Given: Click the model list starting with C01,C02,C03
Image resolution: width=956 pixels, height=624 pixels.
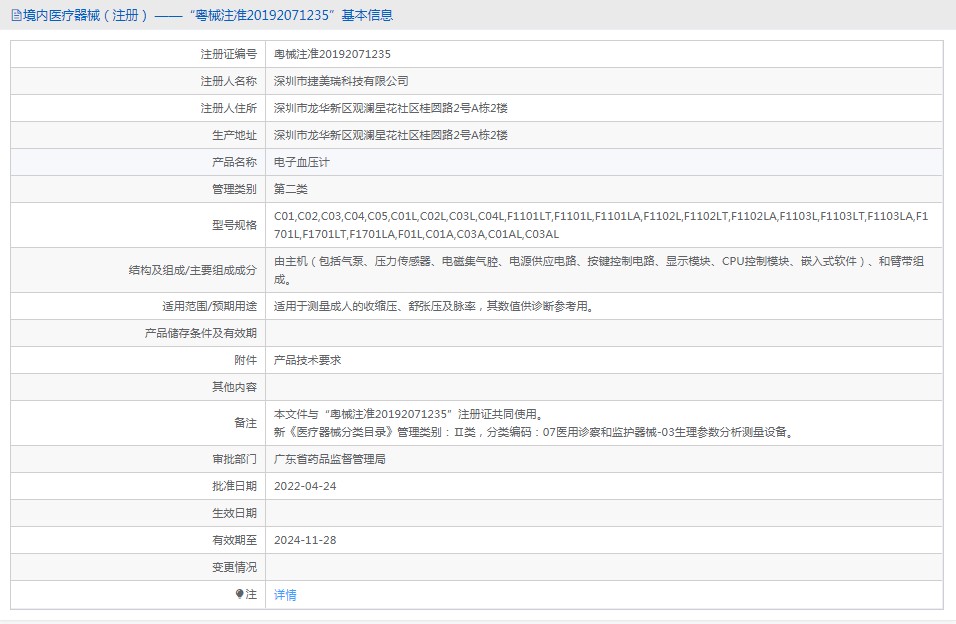Looking at the screenshot, I should click(x=601, y=225).
